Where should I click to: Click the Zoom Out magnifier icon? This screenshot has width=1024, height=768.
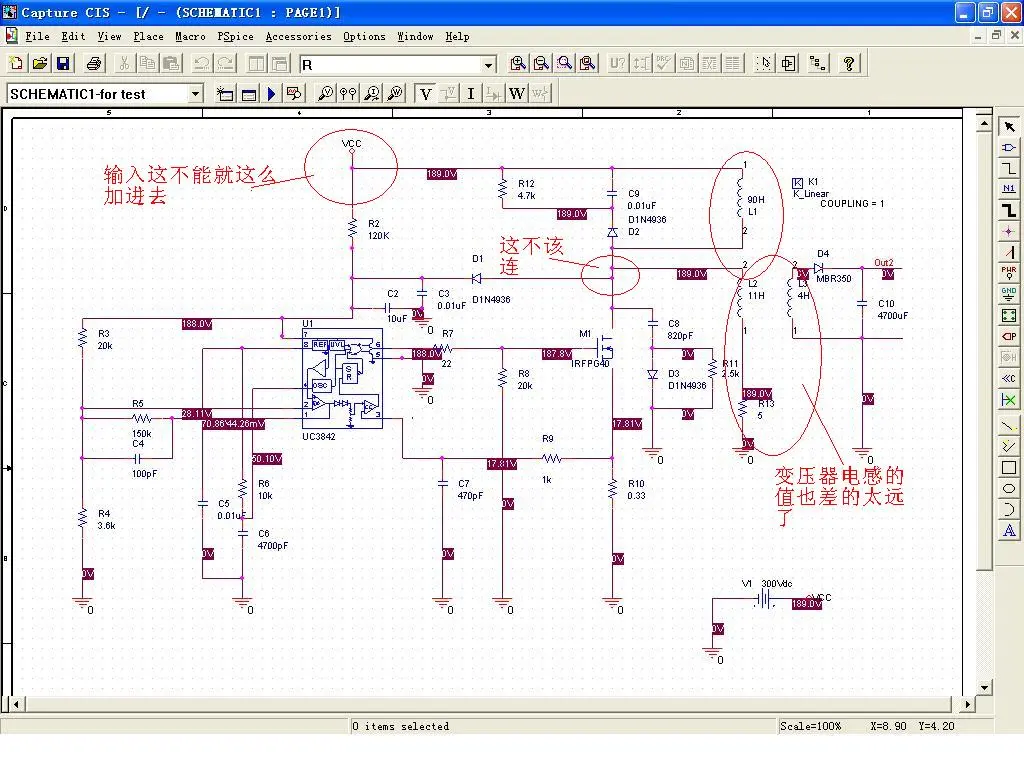tap(541, 63)
